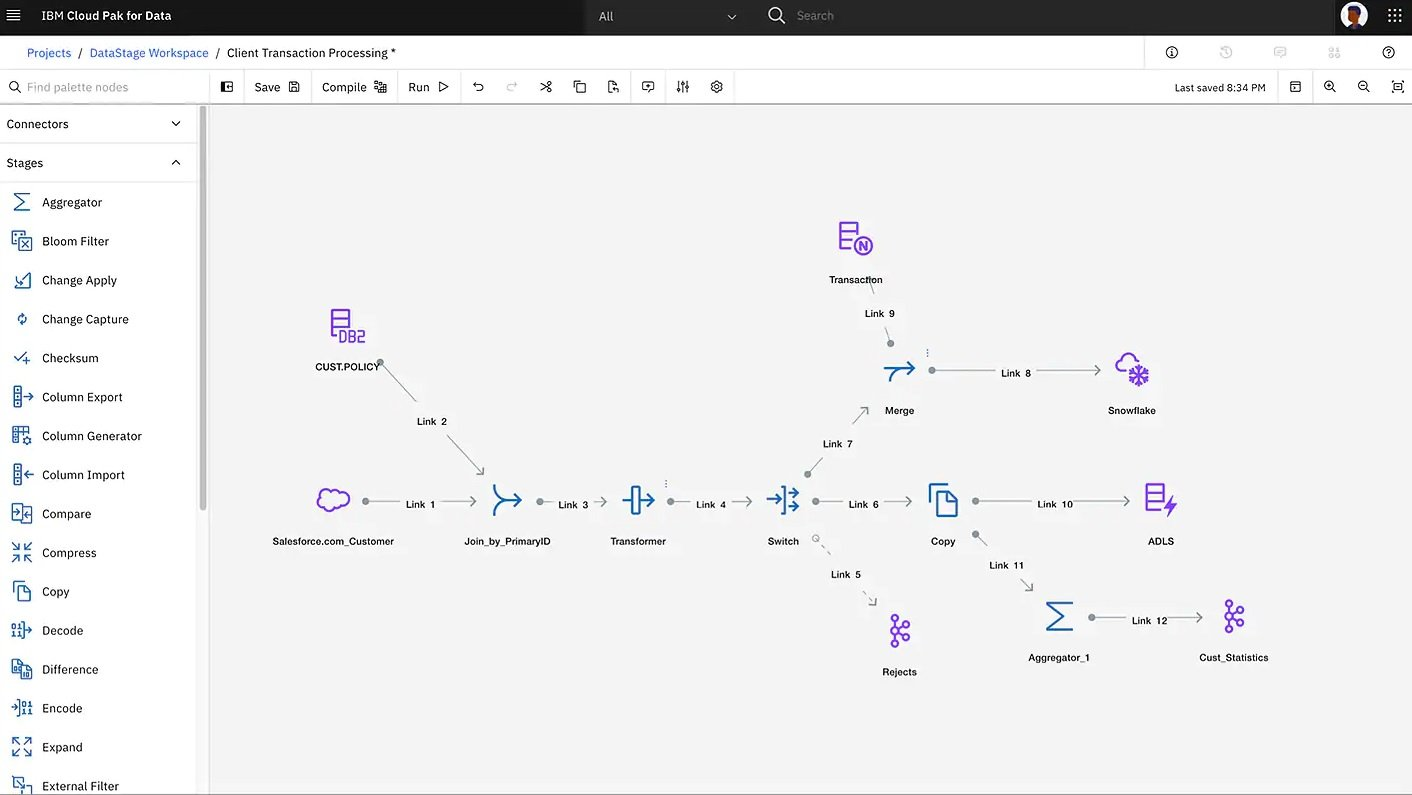Click the CUST.POLICY Db2 node

tap(346, 326)
